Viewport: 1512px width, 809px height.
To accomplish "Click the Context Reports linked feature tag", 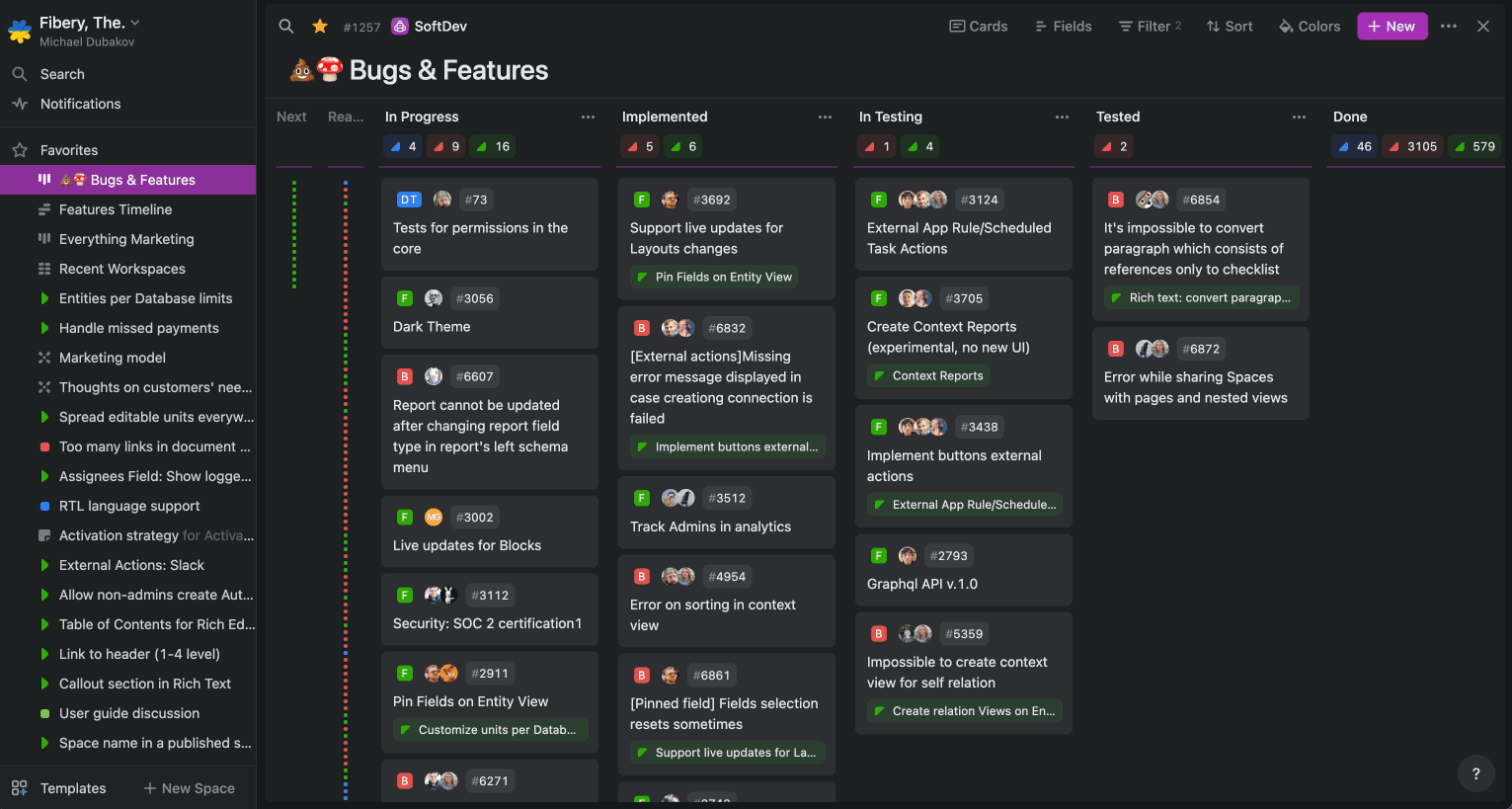I will click(x=928, y=375).
